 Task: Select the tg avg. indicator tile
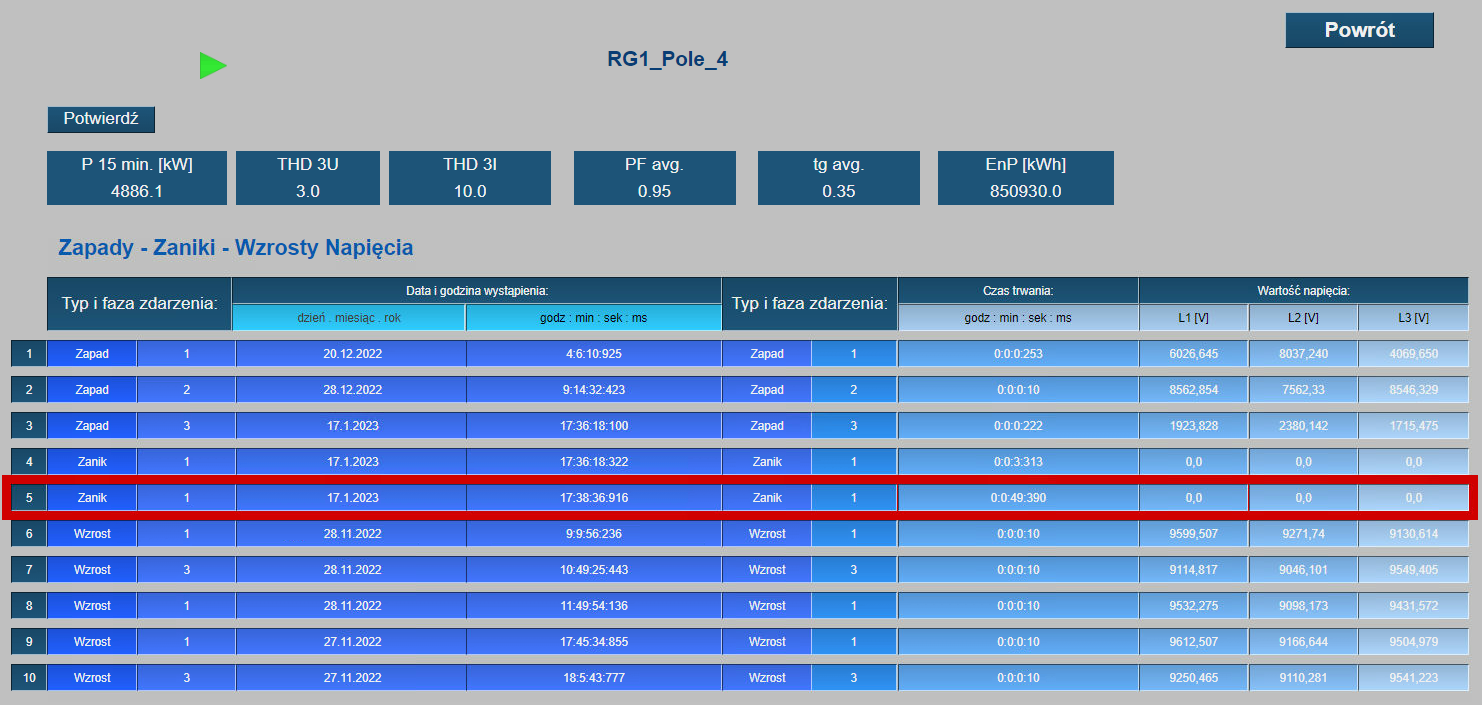[x=838, y=177]
